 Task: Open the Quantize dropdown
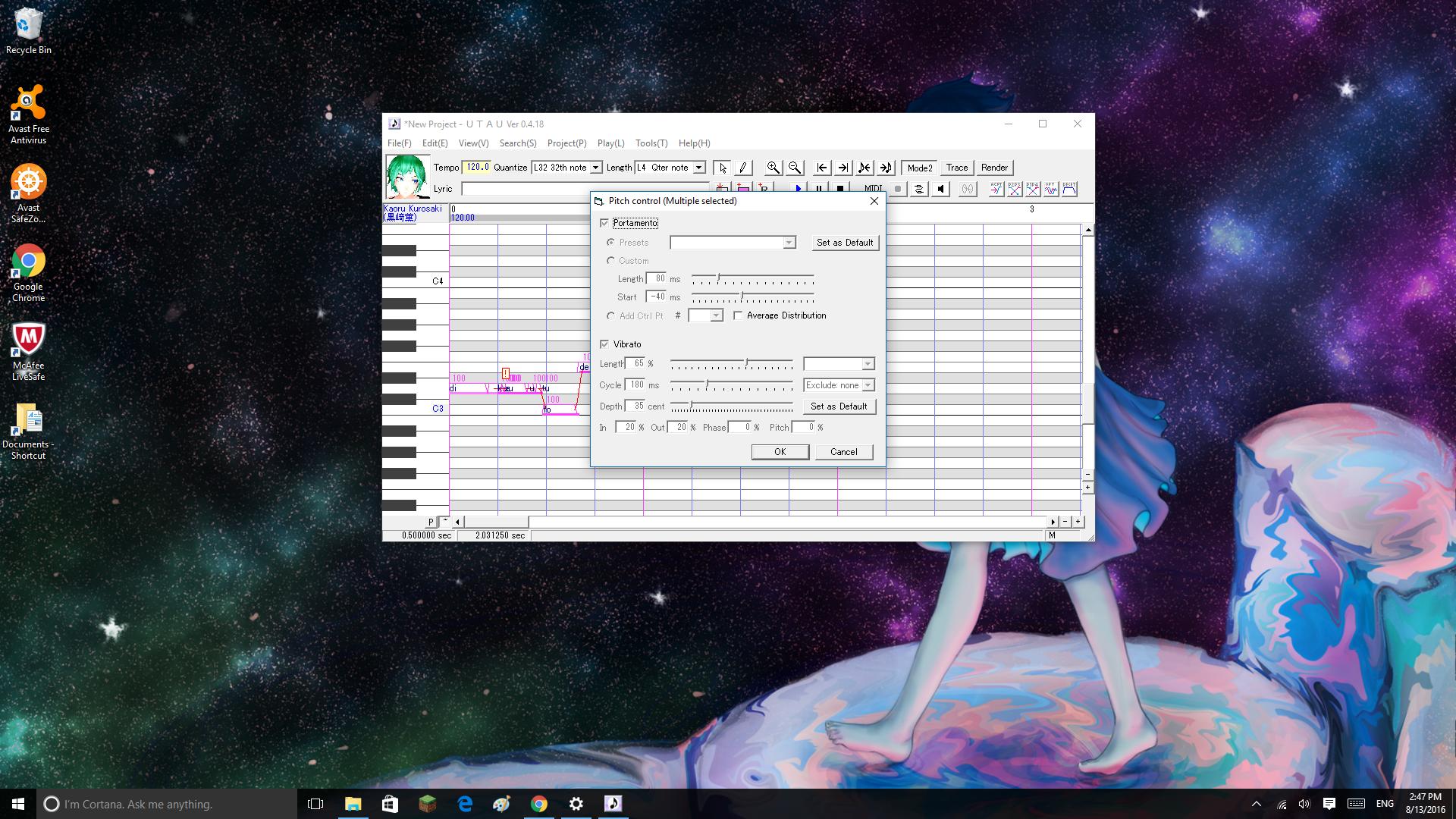pyautogui.click(x=595, y=168)
